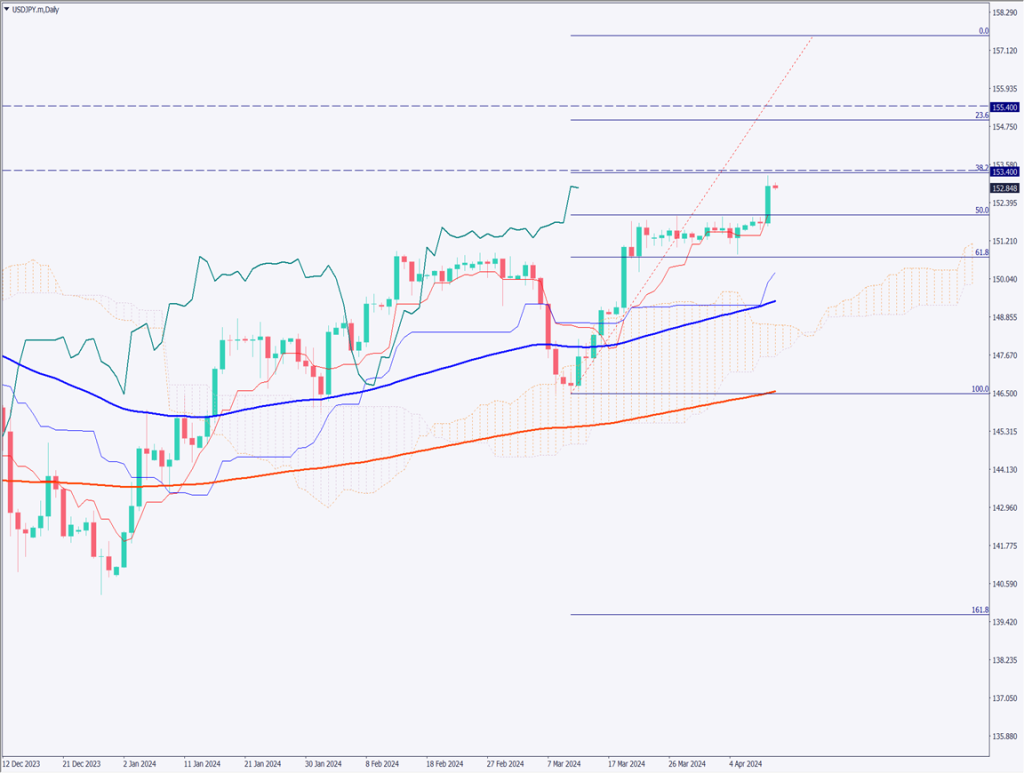The width and height of the screenshot is (1024, 773).
Task: Click the Fibonacci 100.0 level label
Action: tap(980, 389)
